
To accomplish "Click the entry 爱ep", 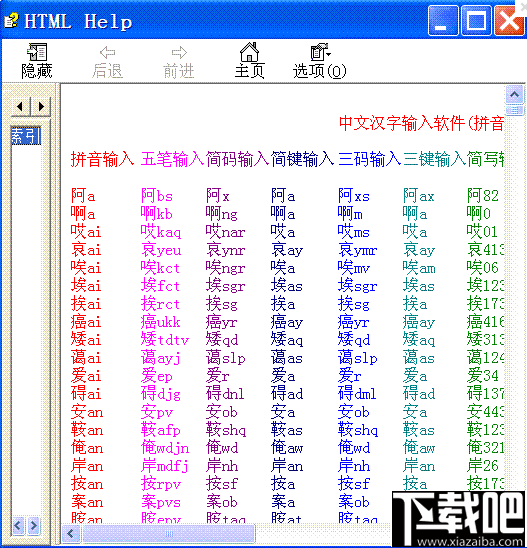I will 157,376.
